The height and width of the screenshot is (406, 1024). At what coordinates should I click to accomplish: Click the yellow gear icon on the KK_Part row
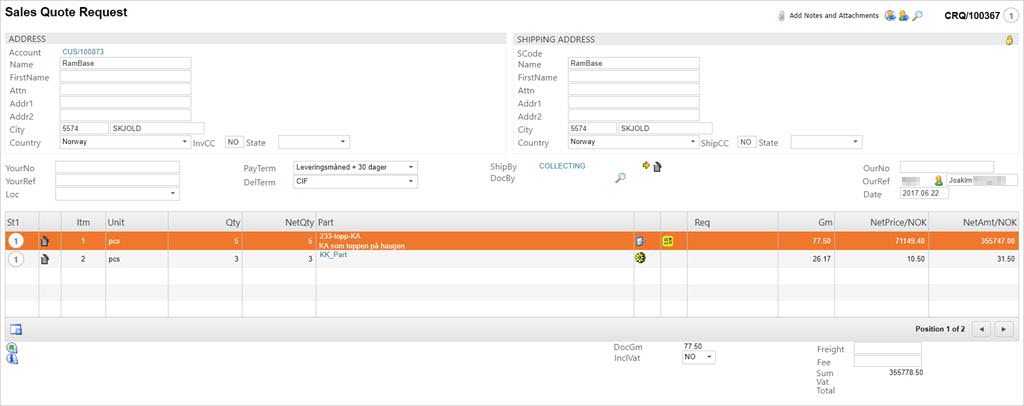pyautogui.click(x=641, y=258)
